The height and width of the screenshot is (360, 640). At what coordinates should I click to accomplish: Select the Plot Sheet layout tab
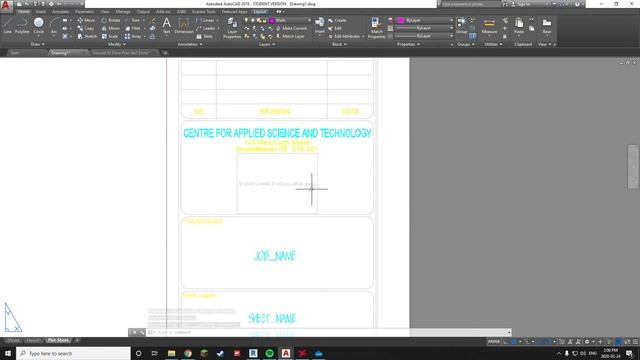(58, 340)
